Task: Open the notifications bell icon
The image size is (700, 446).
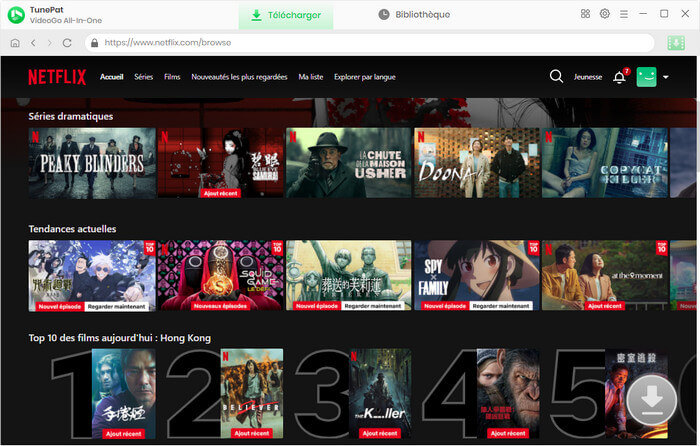Action: tap(620, 77)
